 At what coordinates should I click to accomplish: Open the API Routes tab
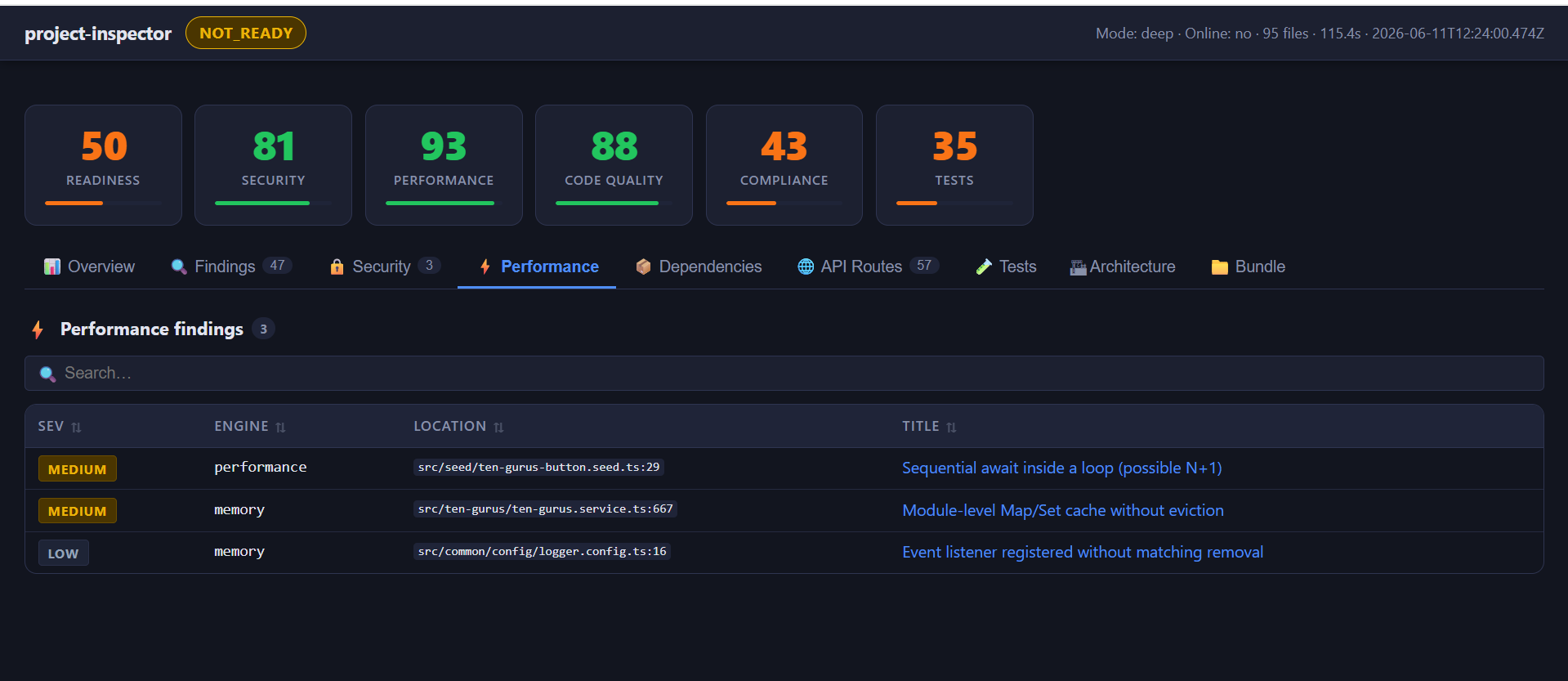click(x=869, y=267)
